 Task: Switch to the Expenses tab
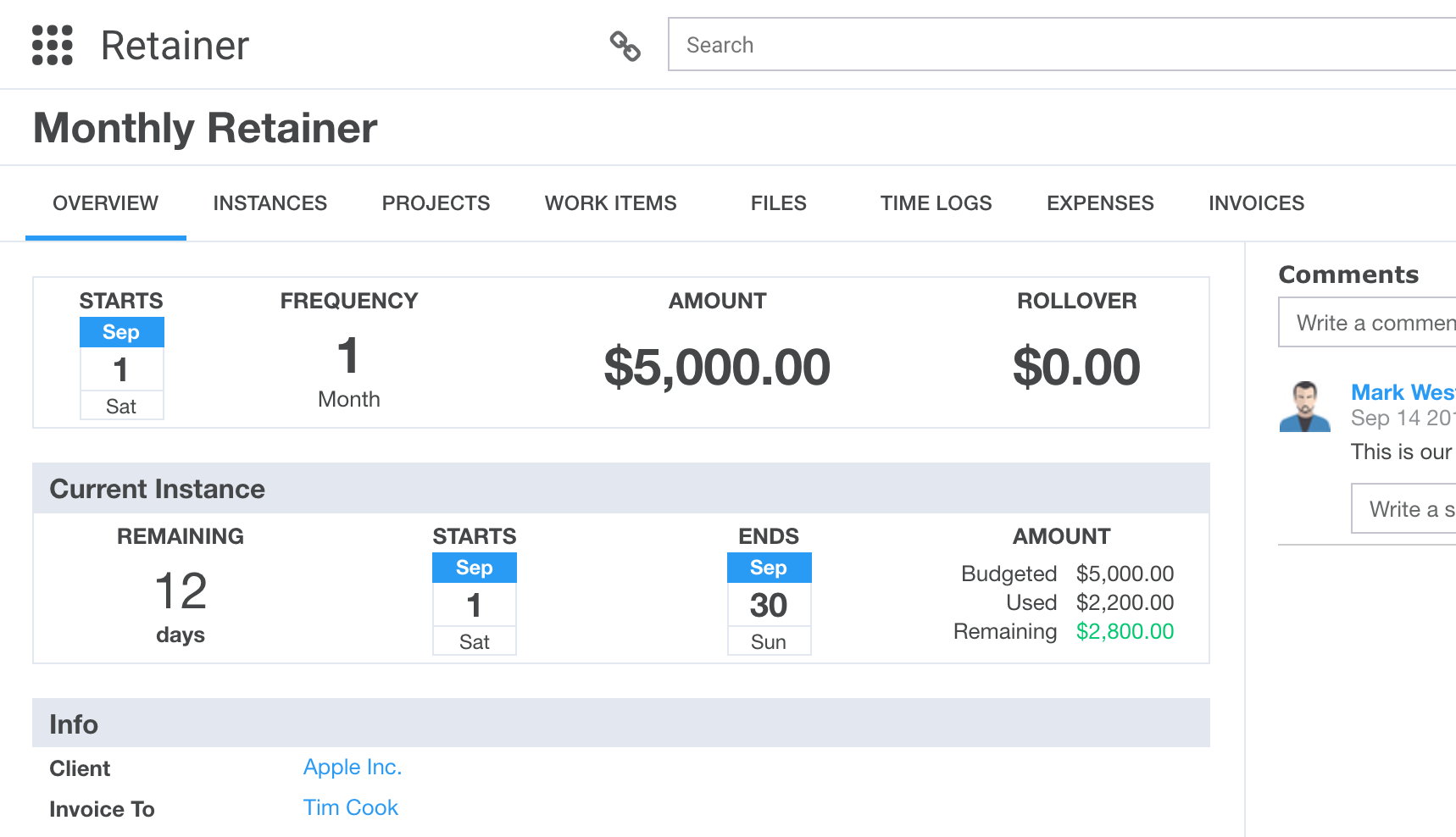[1099, 203]
